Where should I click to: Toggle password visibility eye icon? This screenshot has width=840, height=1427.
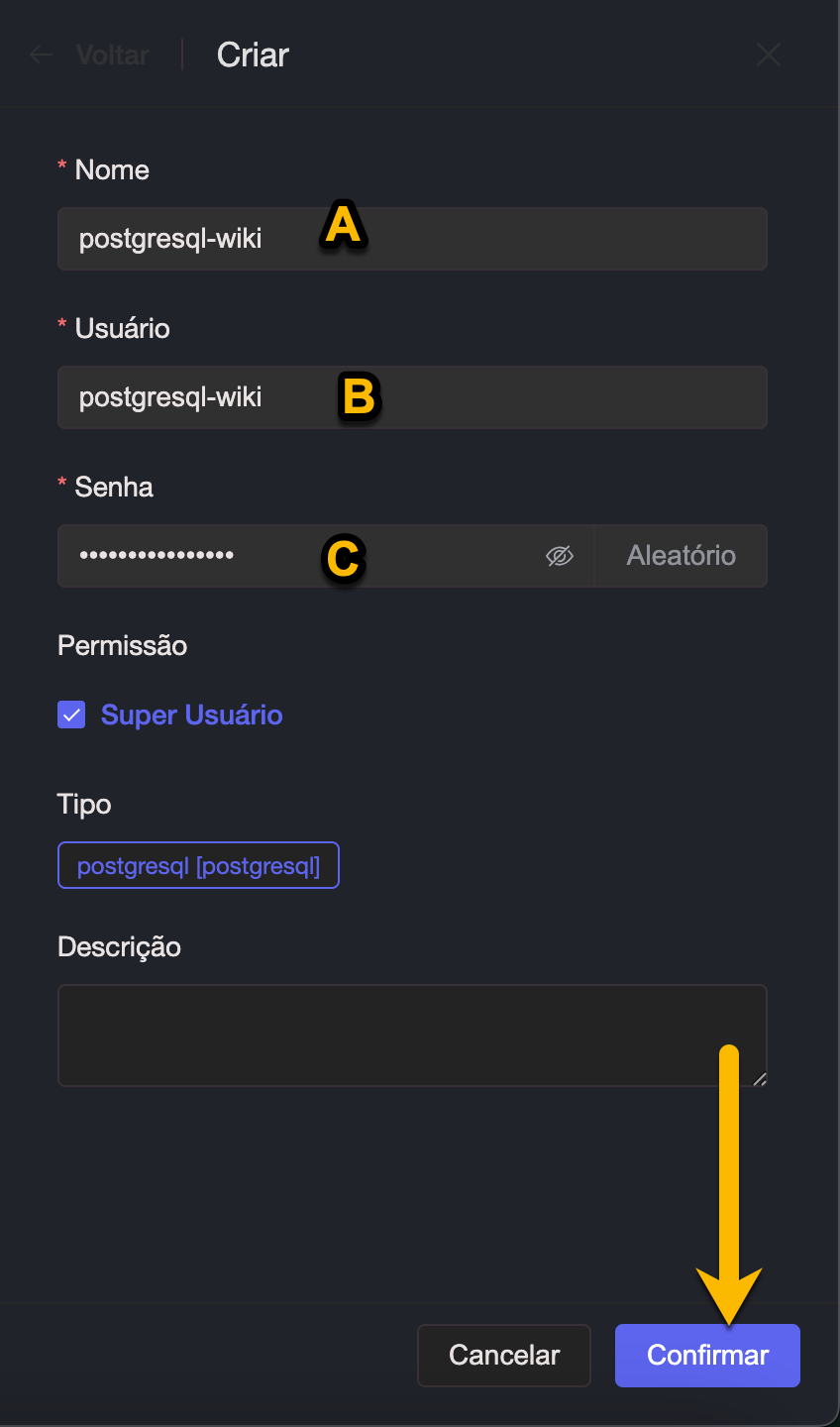point(560,556)
